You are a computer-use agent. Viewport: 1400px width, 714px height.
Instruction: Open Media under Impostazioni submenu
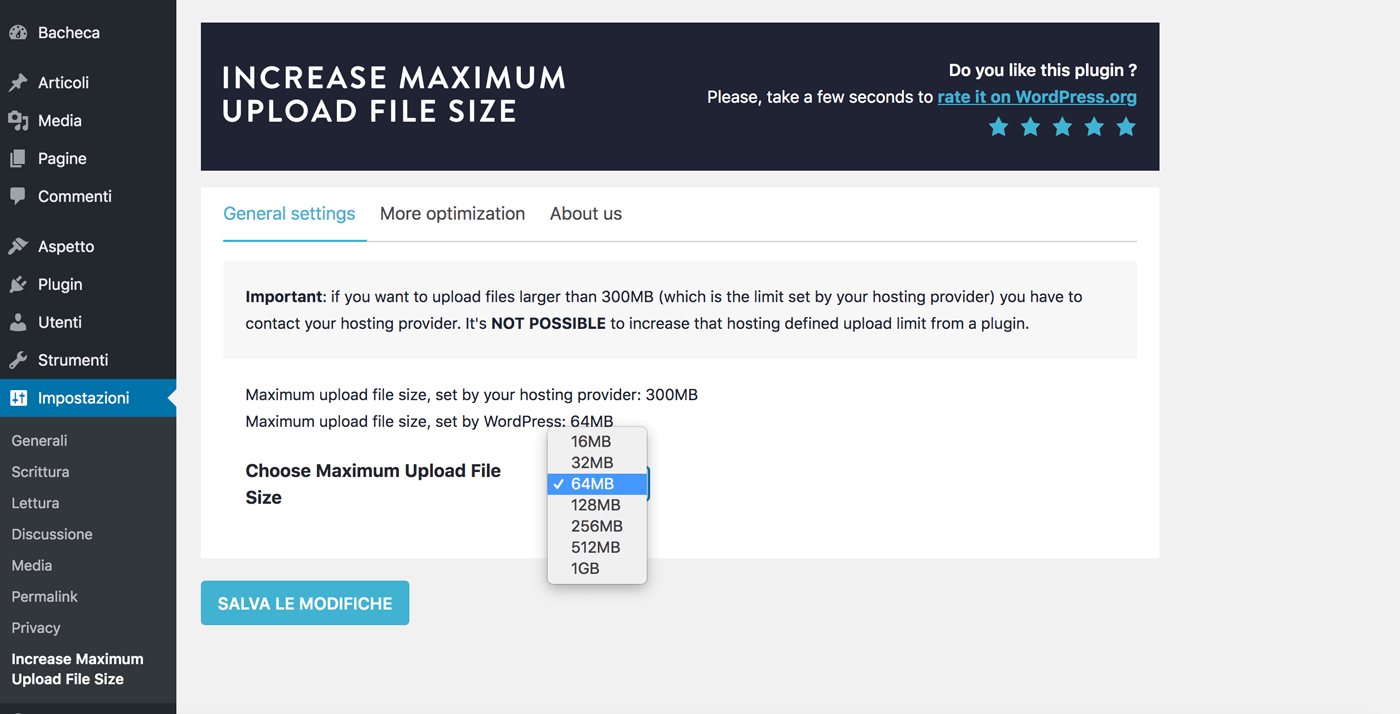[32, 566]
